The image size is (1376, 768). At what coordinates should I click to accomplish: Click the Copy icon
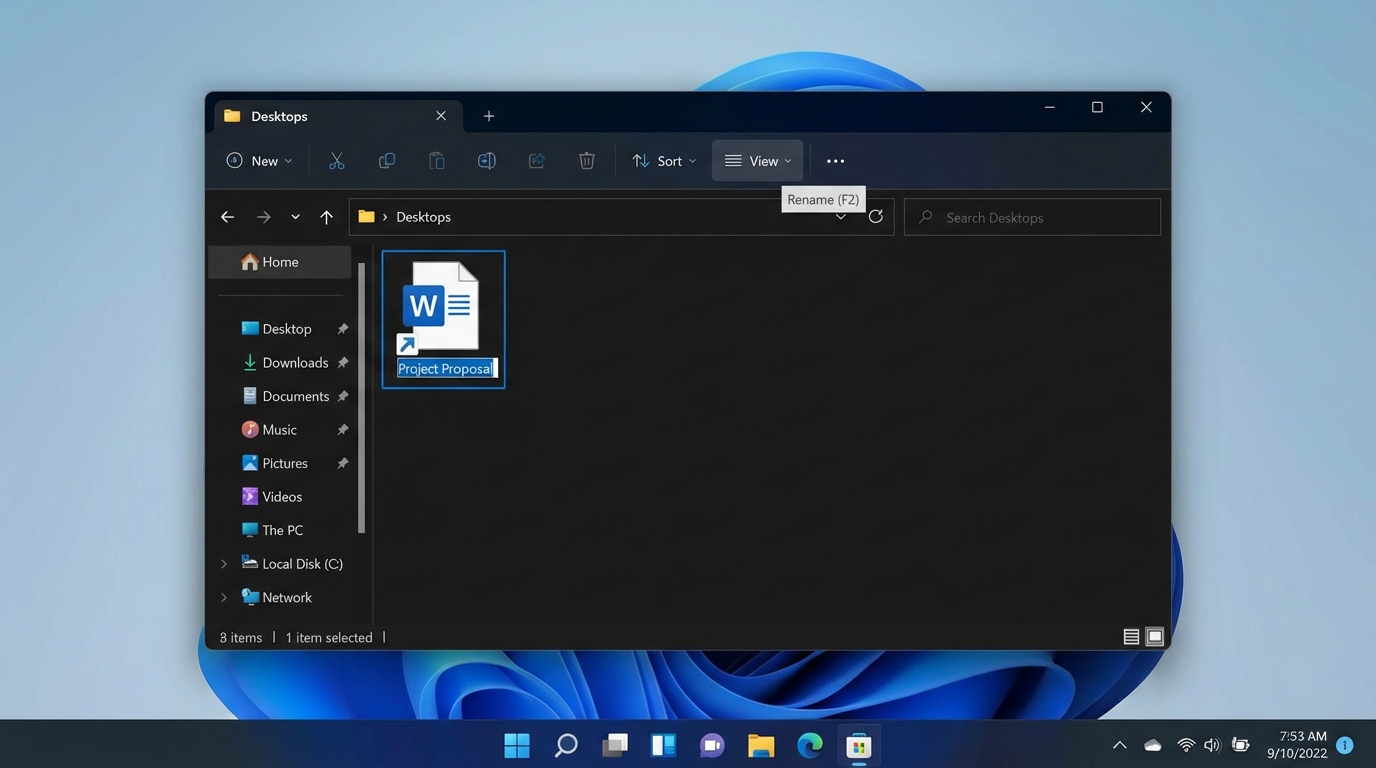click(386, 160)
